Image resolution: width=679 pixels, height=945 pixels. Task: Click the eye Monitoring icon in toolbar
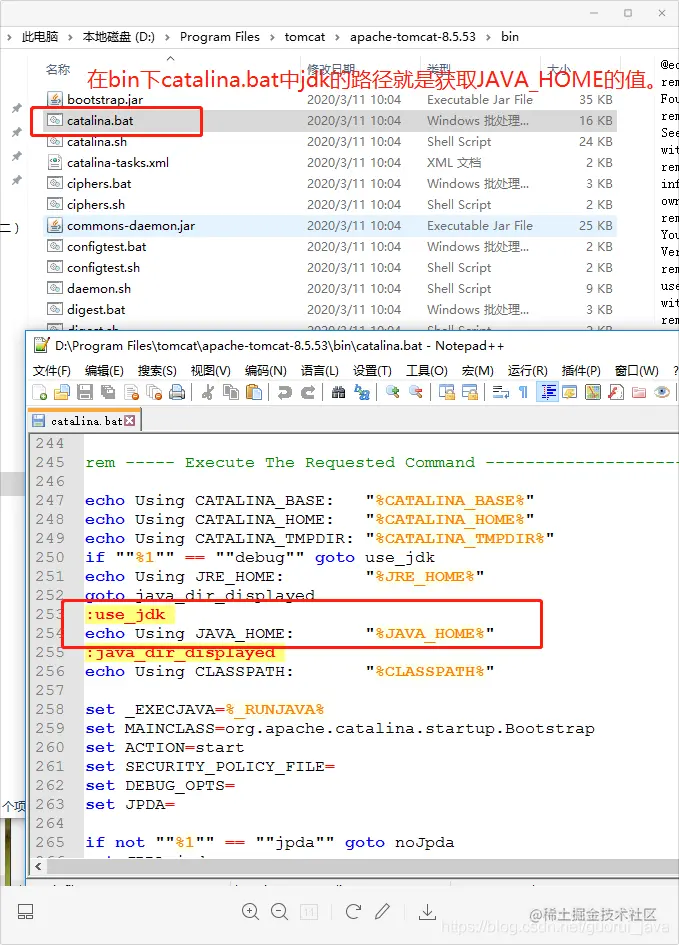tap(662, 392)
